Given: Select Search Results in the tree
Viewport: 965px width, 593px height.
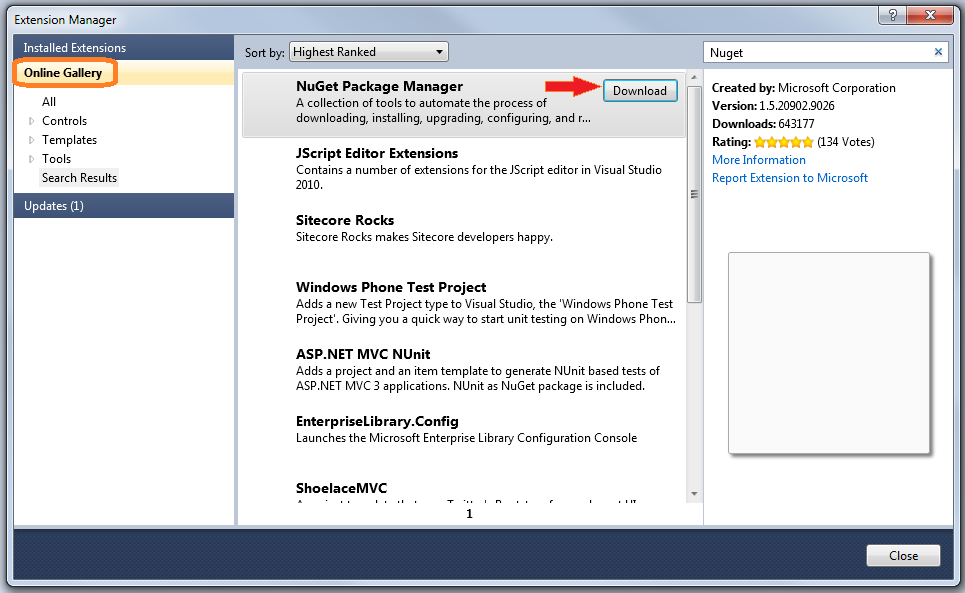Looking at the screenshot, I should [x=79, y=178].
